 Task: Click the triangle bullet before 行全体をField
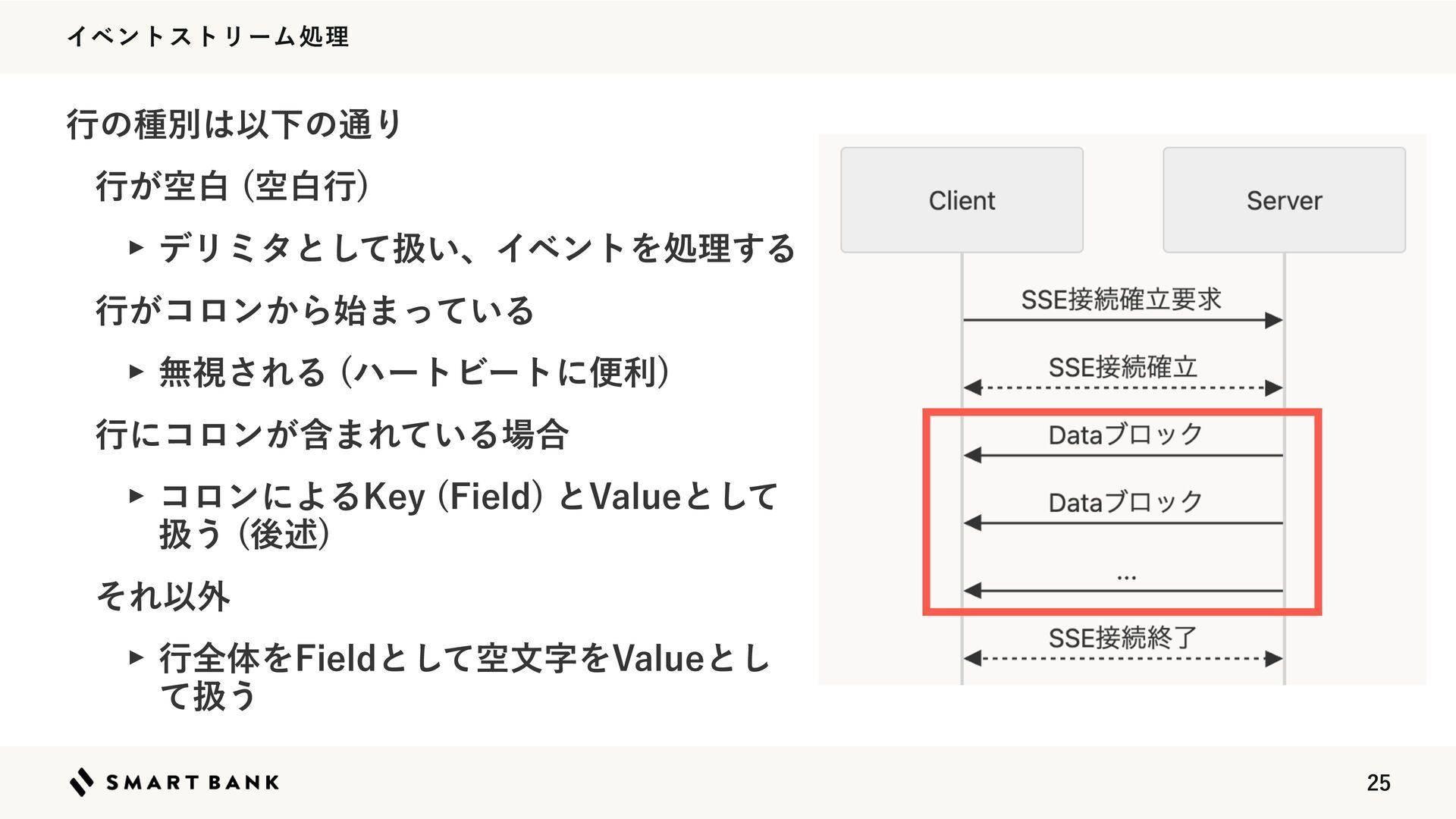(x=136, y=657)
